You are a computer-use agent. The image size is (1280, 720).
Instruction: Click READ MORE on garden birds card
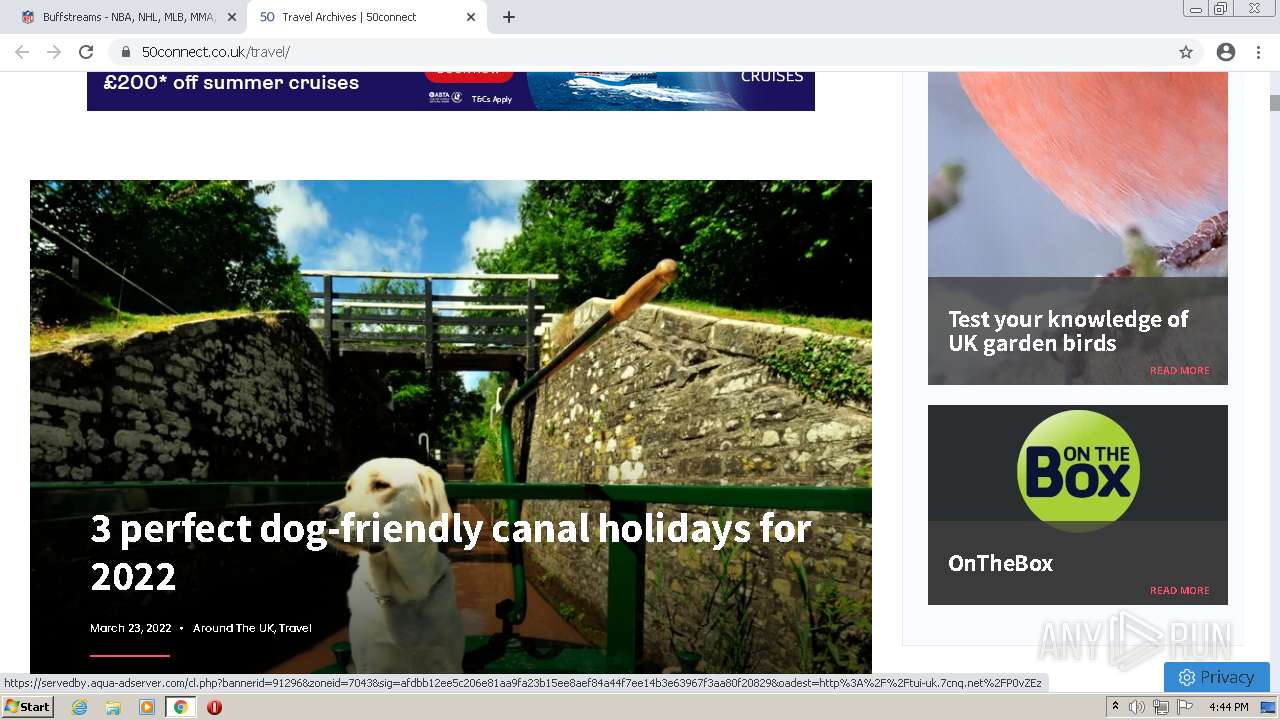pyautogui.click(x=1180, y=370)
